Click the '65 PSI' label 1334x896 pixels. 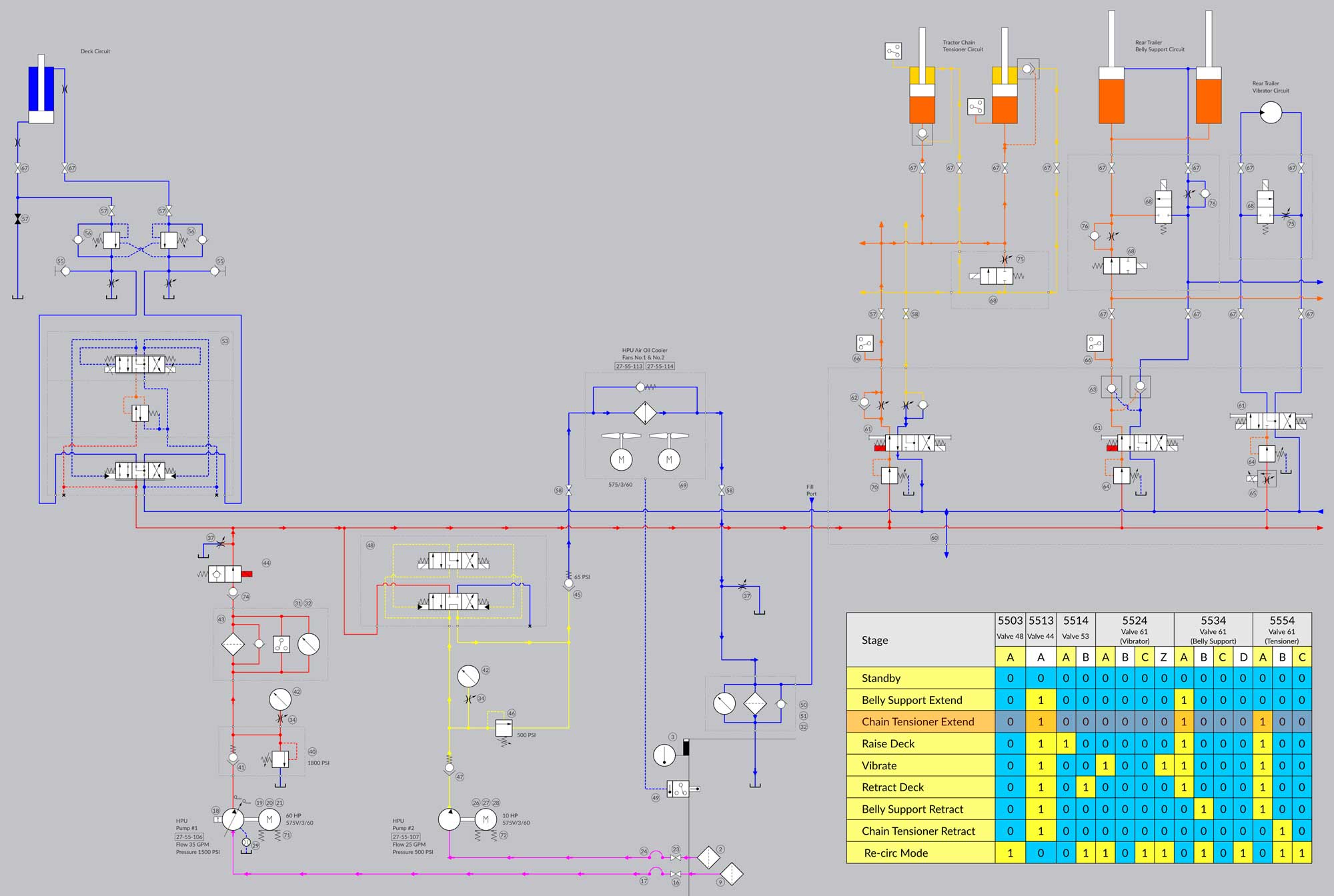(x=582, y=577)
